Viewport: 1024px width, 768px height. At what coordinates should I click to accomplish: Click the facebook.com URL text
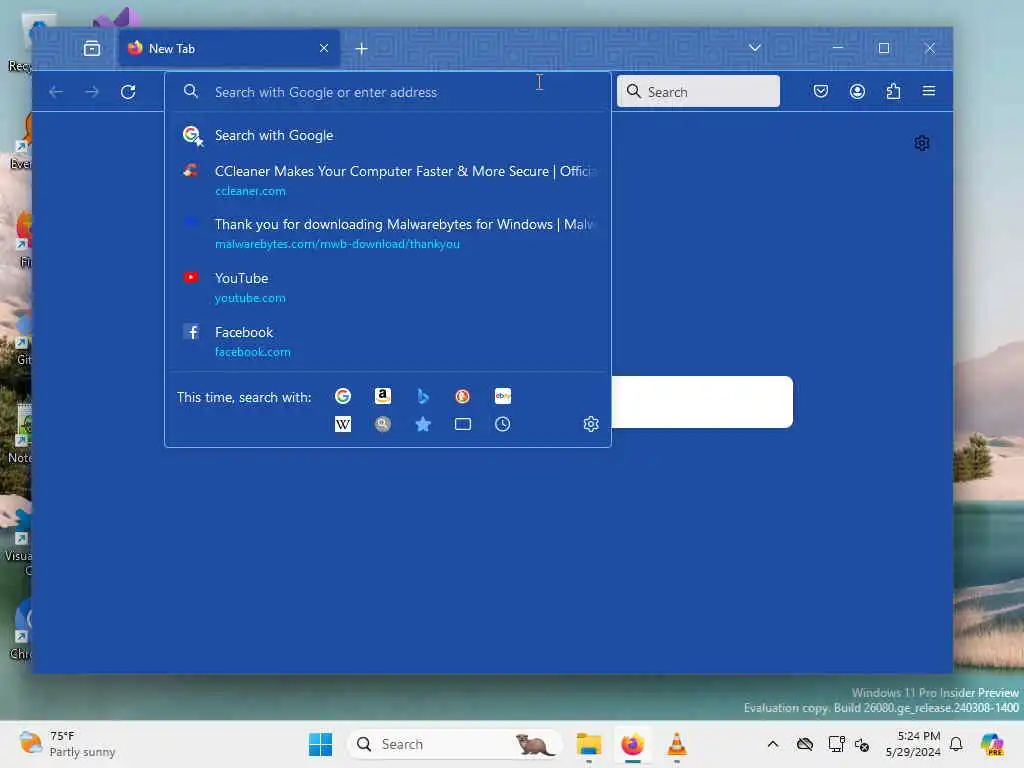click(253, 351)
